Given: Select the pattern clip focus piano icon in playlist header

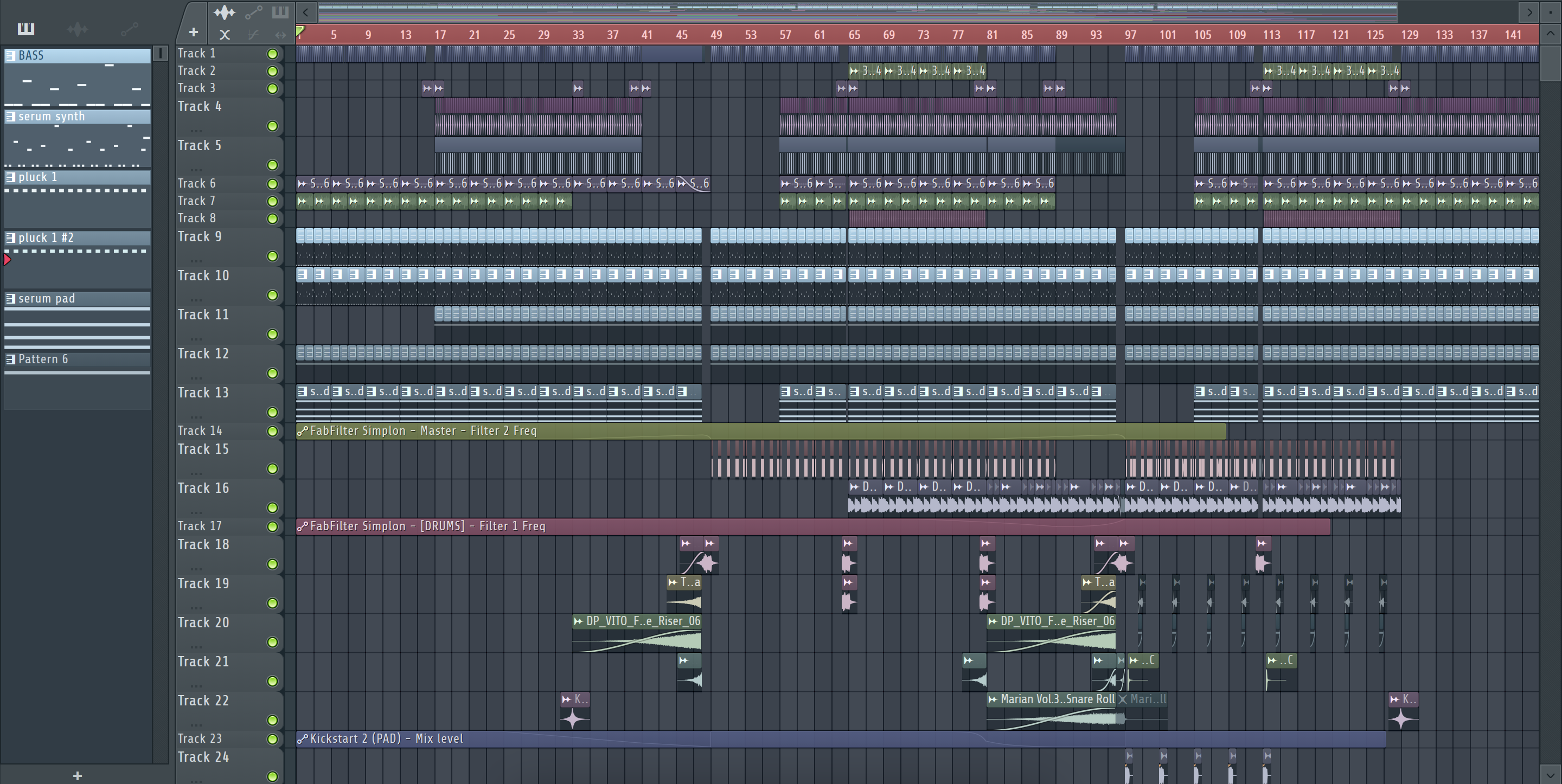Looking at the screenshot, I should click(280, 12).
